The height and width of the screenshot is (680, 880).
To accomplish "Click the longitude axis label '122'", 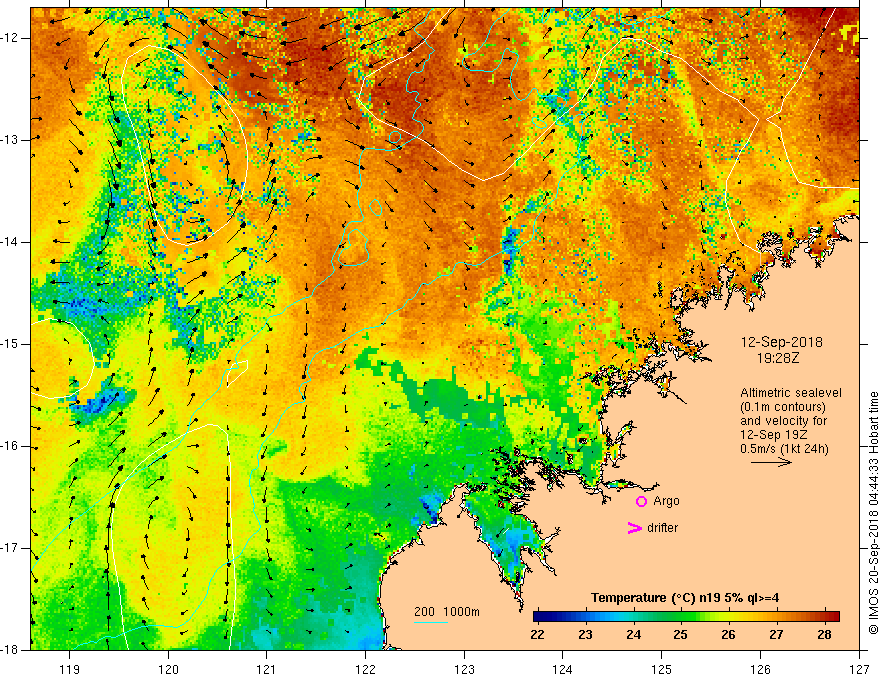I will (x=365, y=669).
